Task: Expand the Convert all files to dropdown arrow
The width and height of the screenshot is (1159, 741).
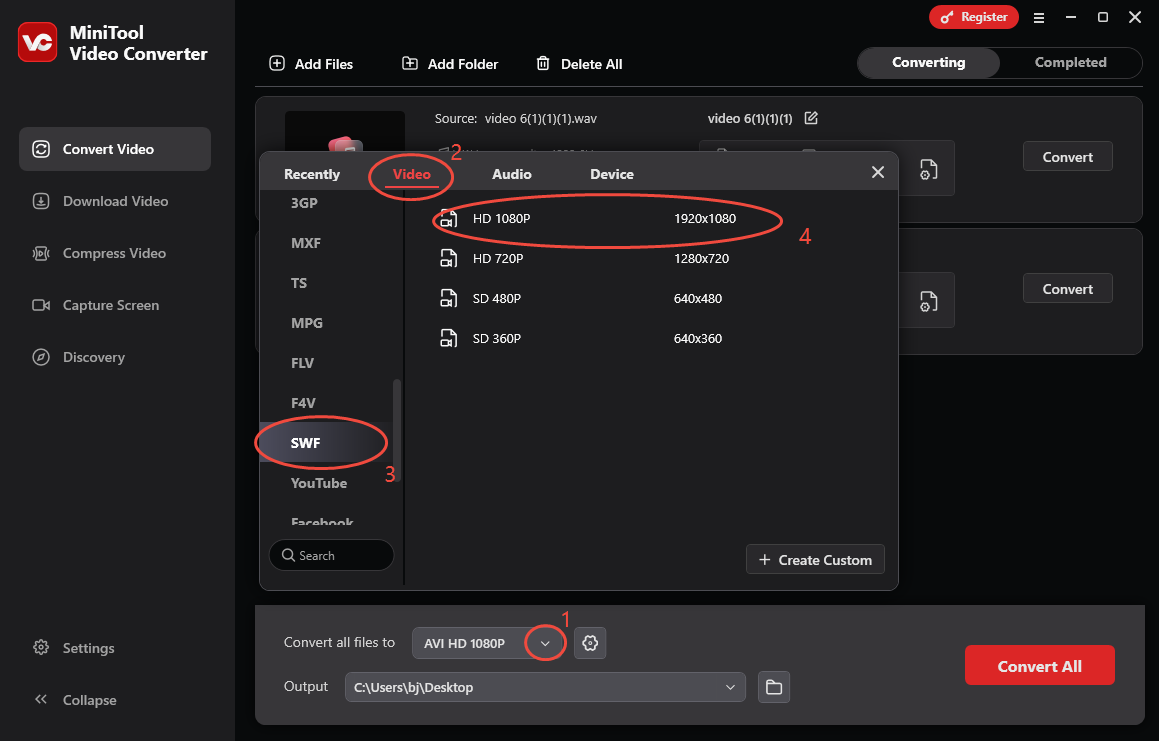Action: 545,643
